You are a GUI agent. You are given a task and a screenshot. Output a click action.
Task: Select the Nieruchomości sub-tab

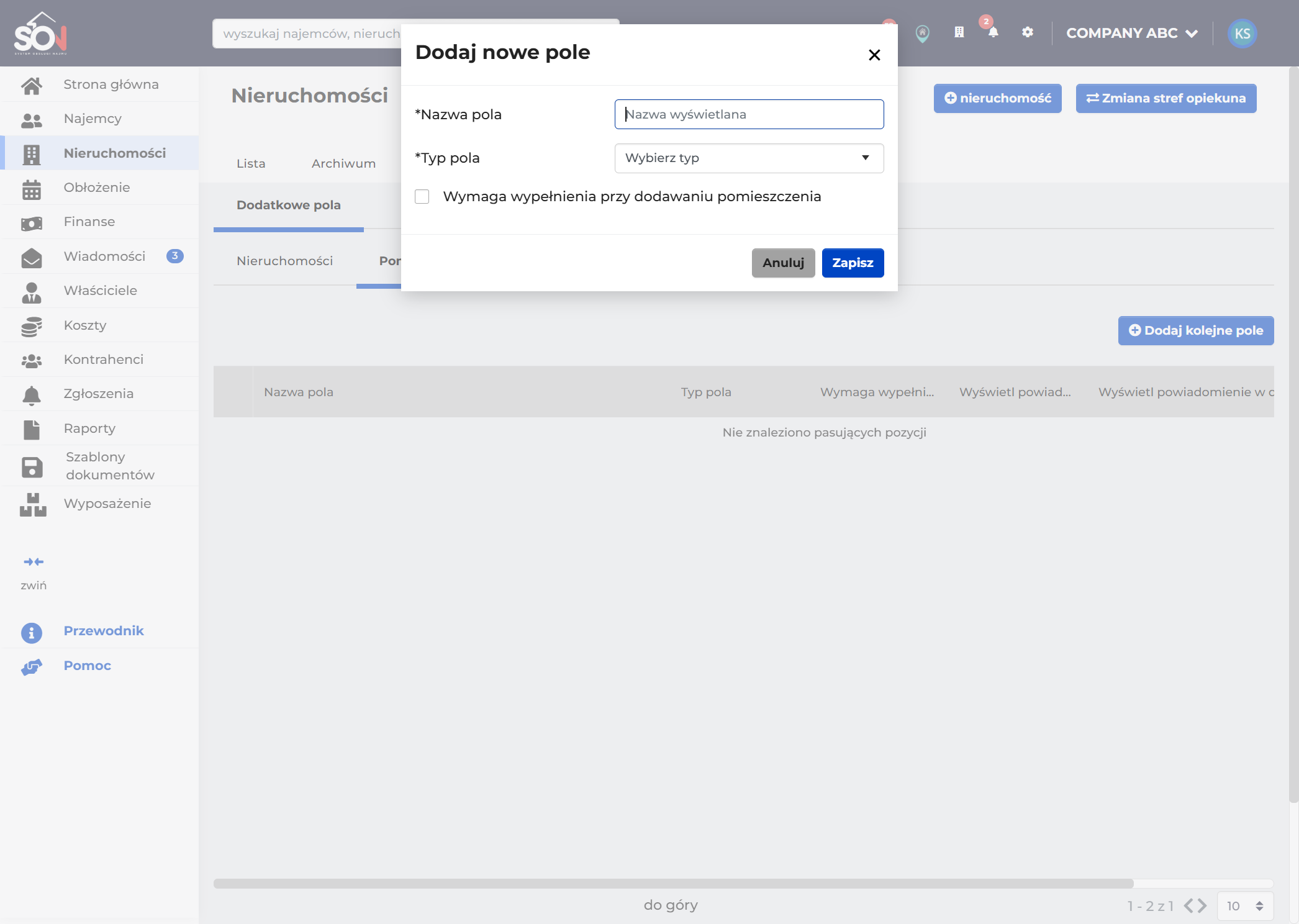pyautogui.click(x=285, y=261)
